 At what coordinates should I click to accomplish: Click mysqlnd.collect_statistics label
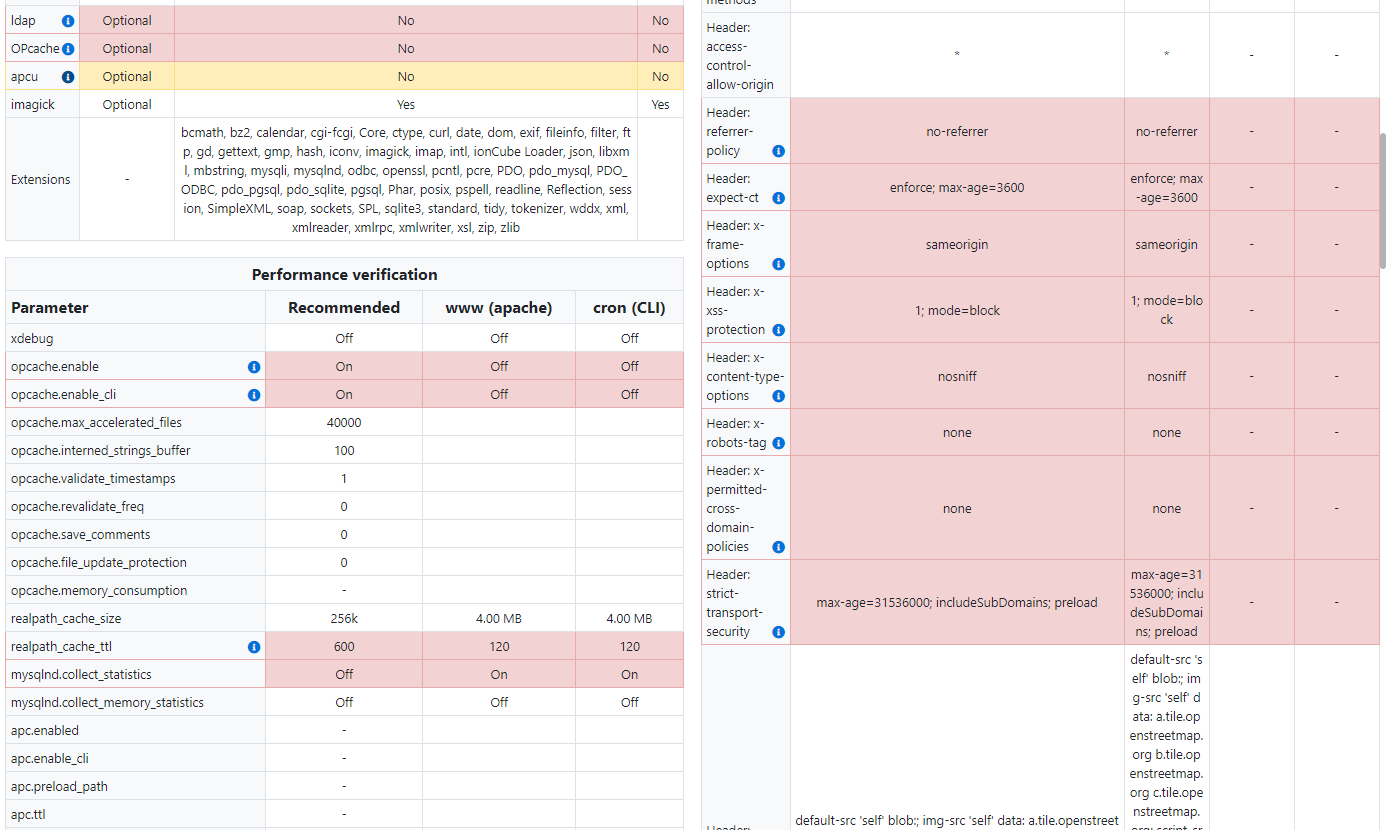coord(81,675)
